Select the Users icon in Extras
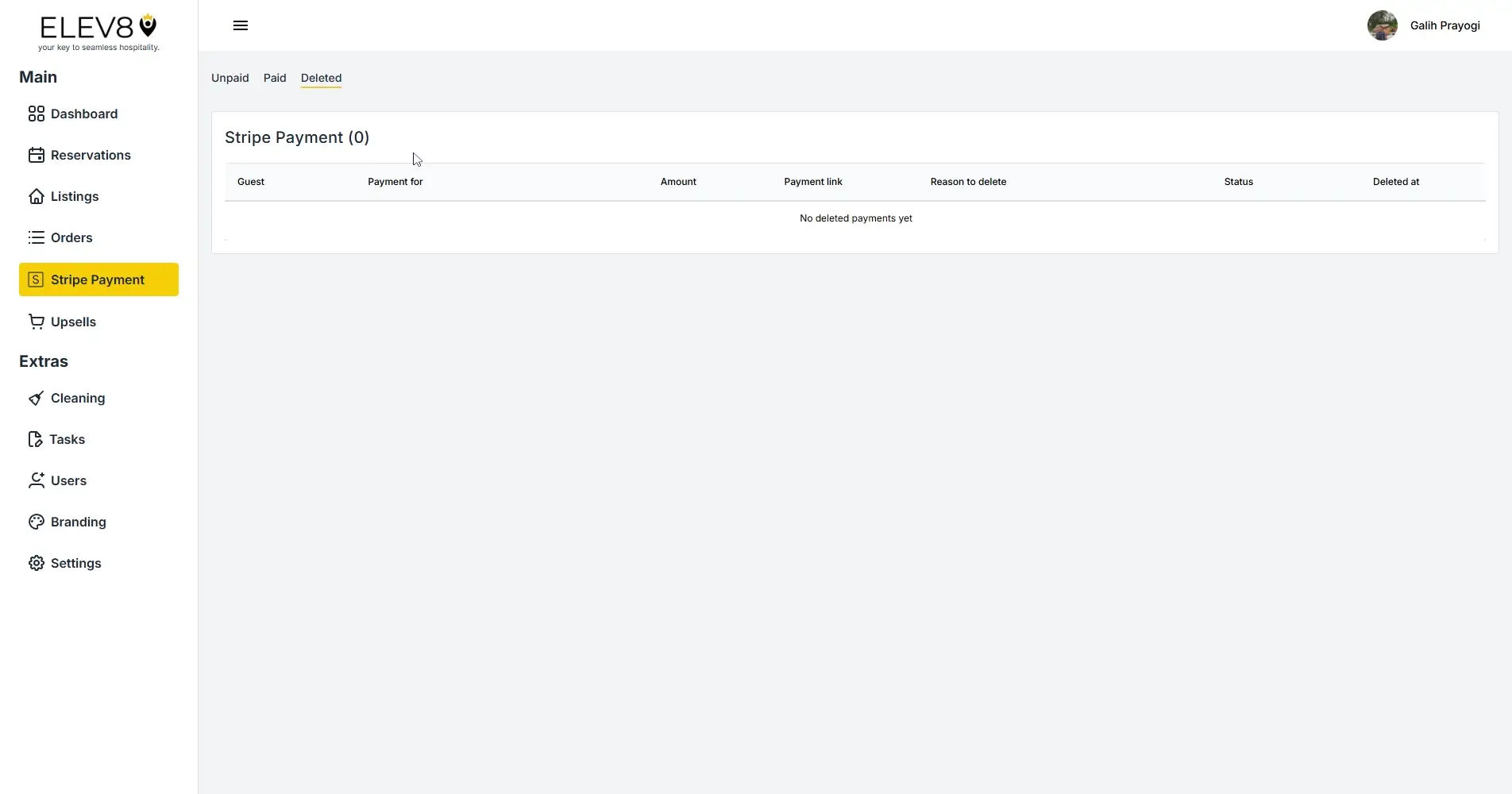 pos(37,480)
